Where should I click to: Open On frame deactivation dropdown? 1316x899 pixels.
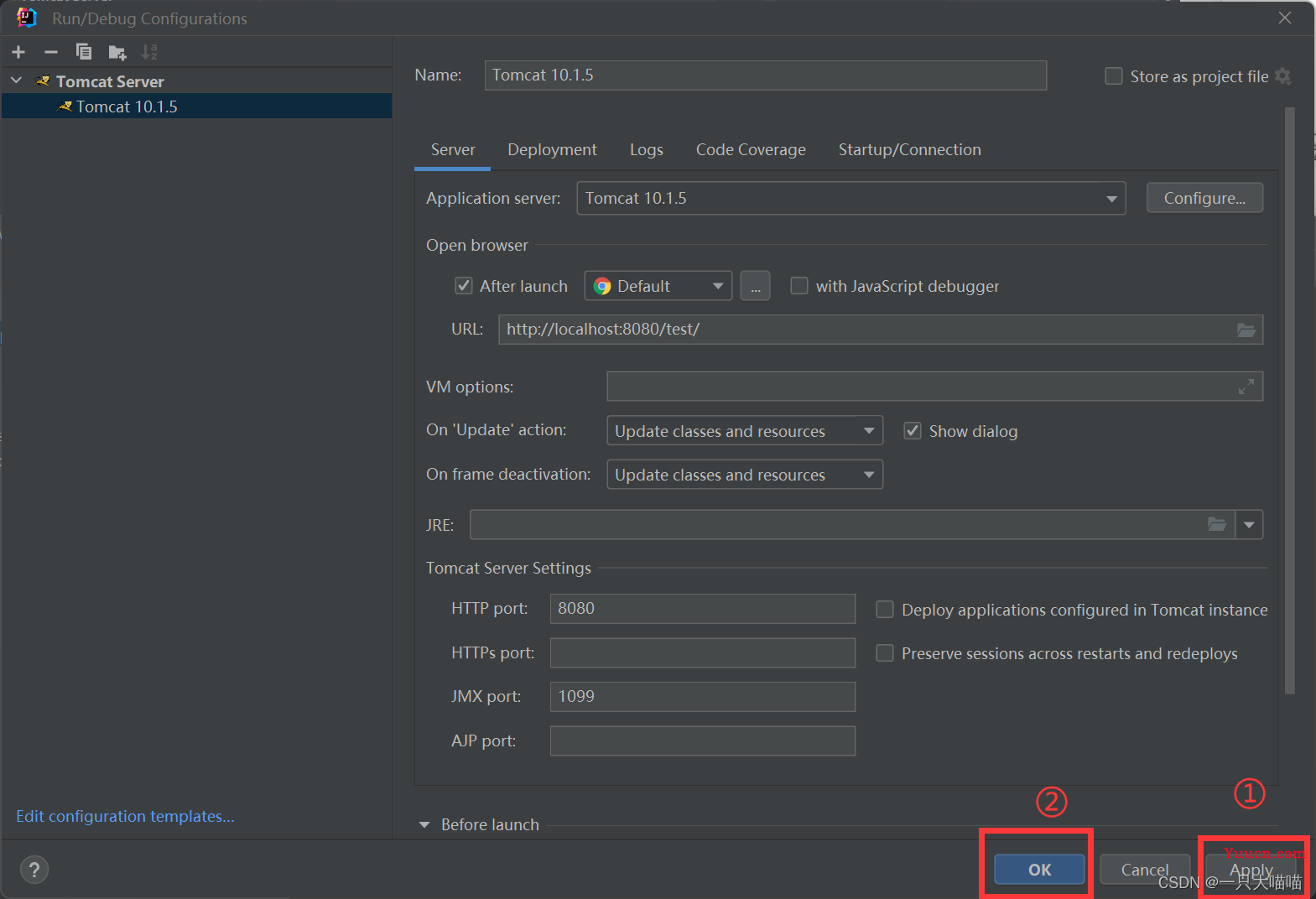[745, 475]
